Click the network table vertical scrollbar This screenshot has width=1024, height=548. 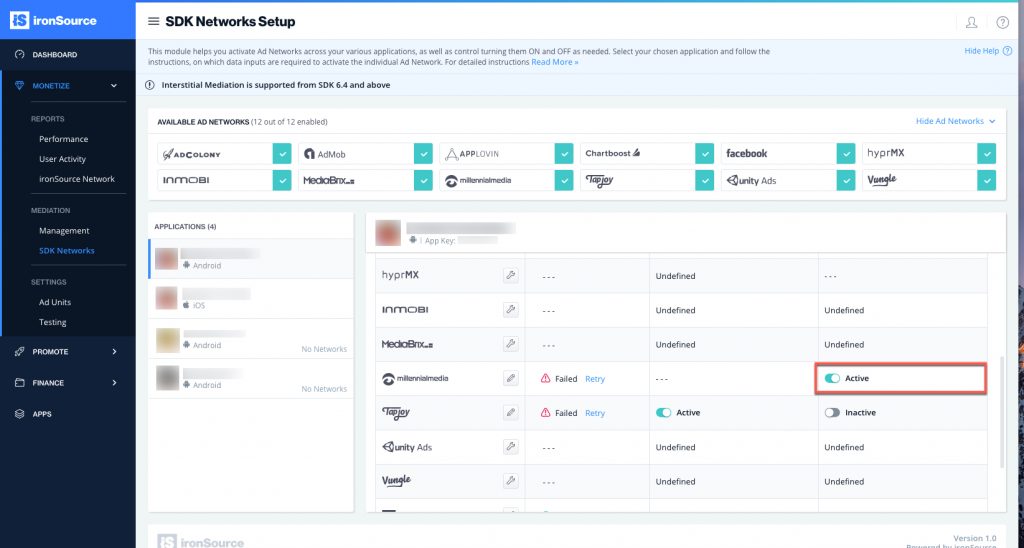click(x=1002, y=411)
